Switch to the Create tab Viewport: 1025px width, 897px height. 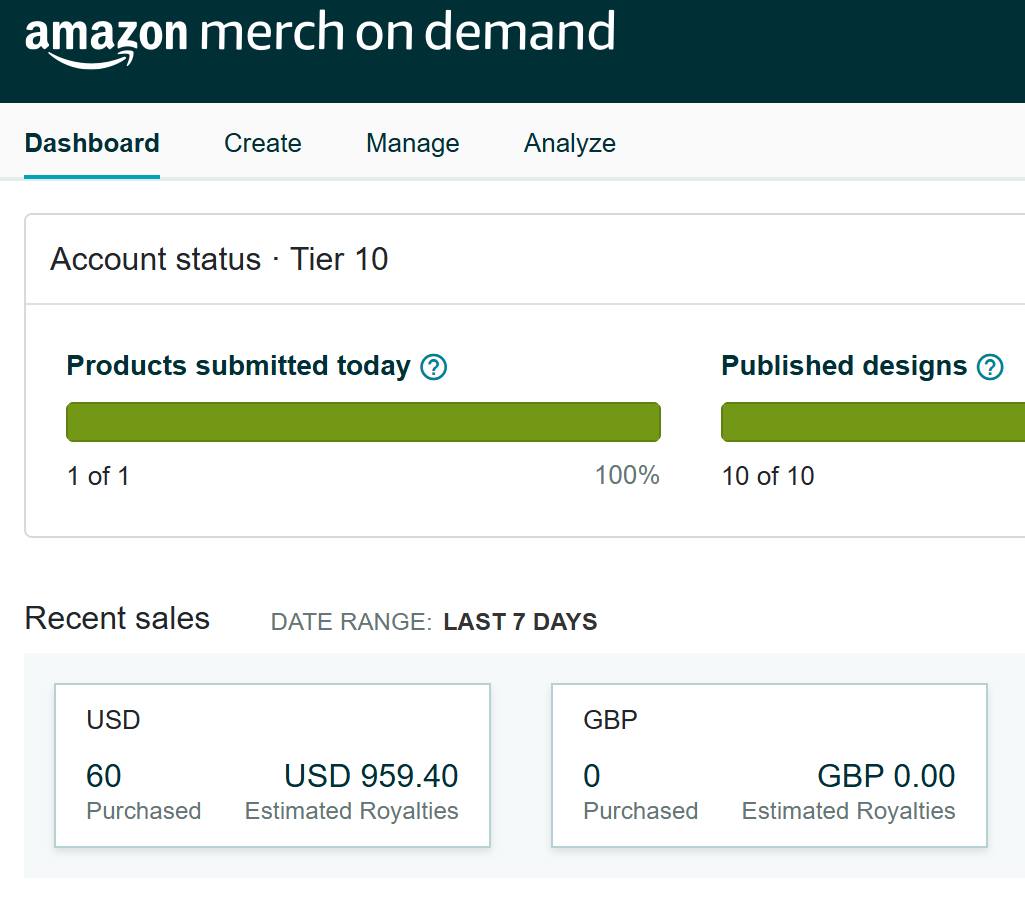click(262, 143)
